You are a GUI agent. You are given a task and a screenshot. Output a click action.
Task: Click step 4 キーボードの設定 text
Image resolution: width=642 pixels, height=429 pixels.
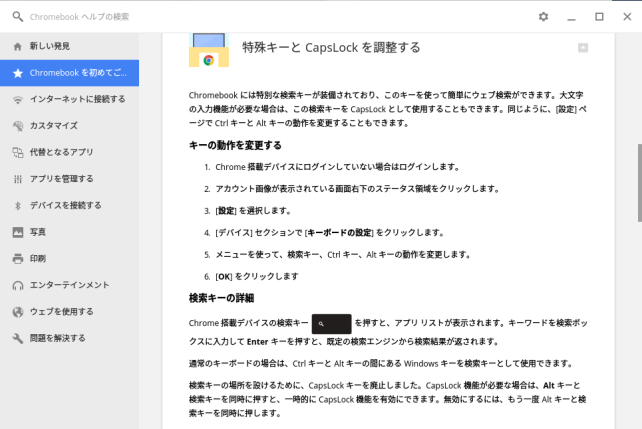(339, 233)
